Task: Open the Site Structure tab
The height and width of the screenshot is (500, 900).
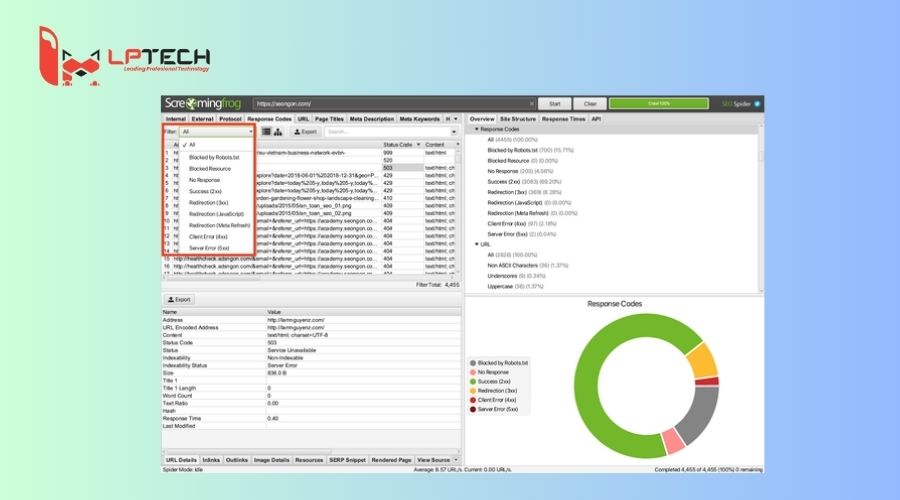Action: coord(518,119)
